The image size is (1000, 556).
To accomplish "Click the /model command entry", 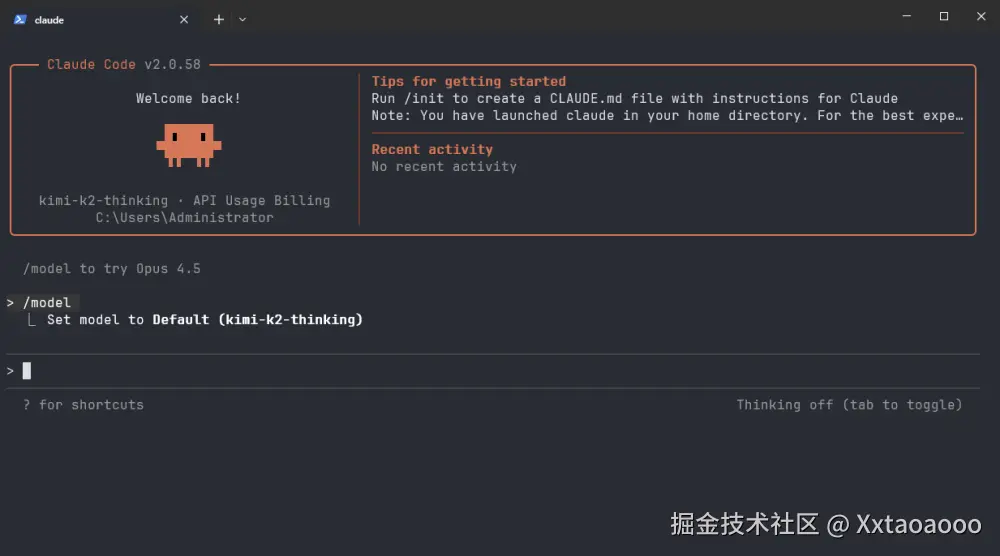I will click(47, 302).
